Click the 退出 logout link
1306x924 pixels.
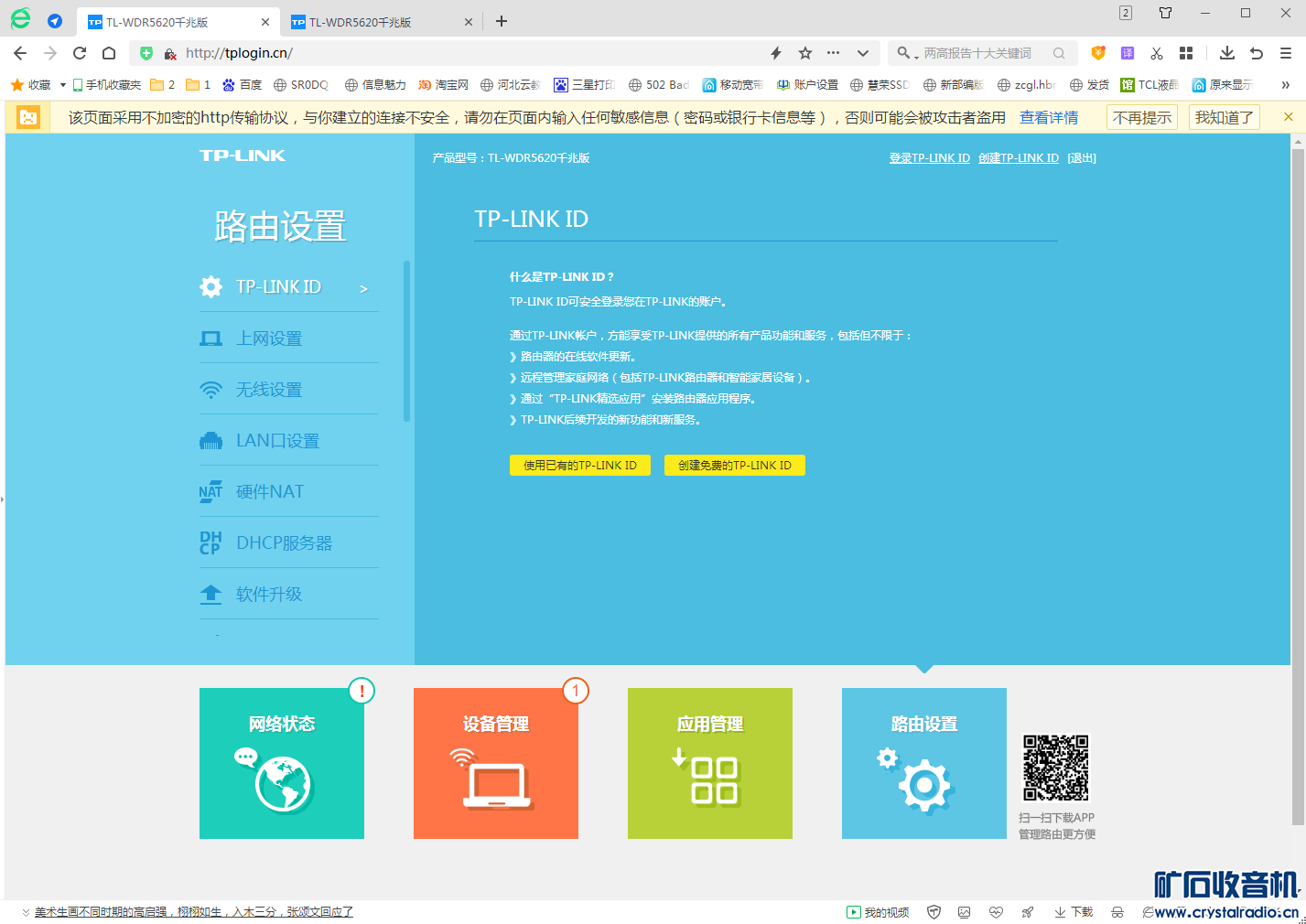coord(1082,158)
